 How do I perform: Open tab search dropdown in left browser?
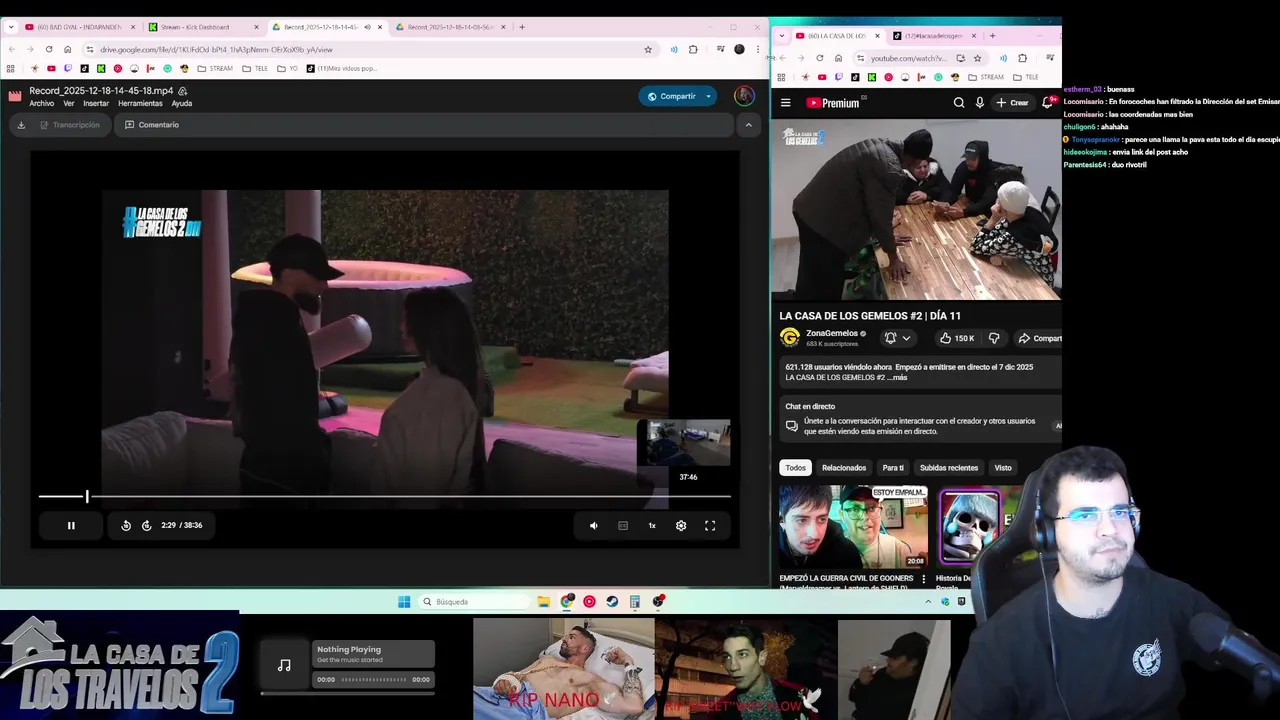pos(10,27)
